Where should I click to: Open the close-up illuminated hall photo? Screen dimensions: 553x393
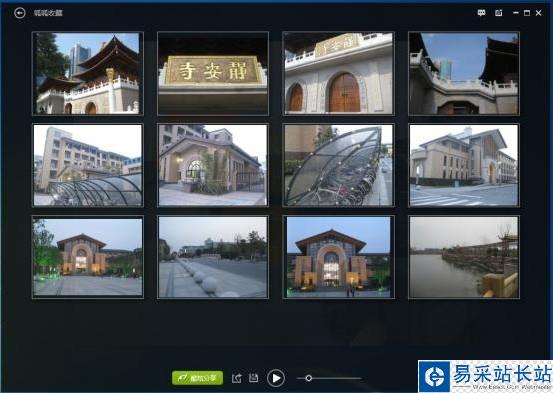point(339,257)
